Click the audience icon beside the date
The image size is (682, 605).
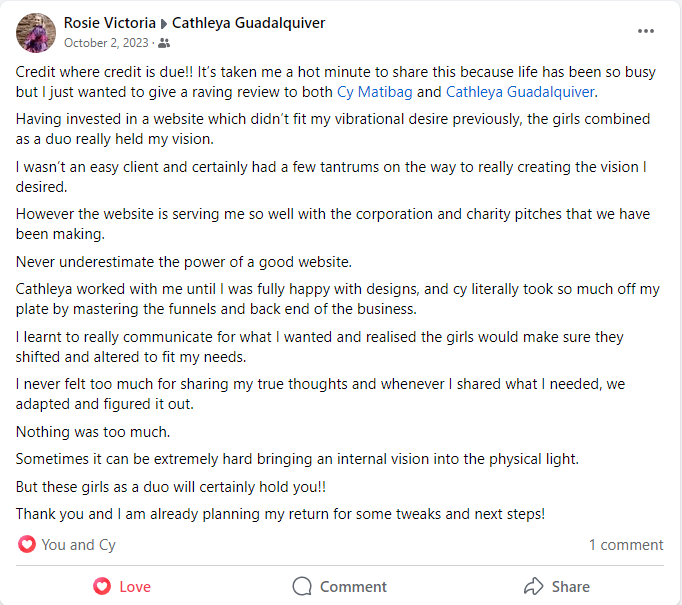[164, 43]
